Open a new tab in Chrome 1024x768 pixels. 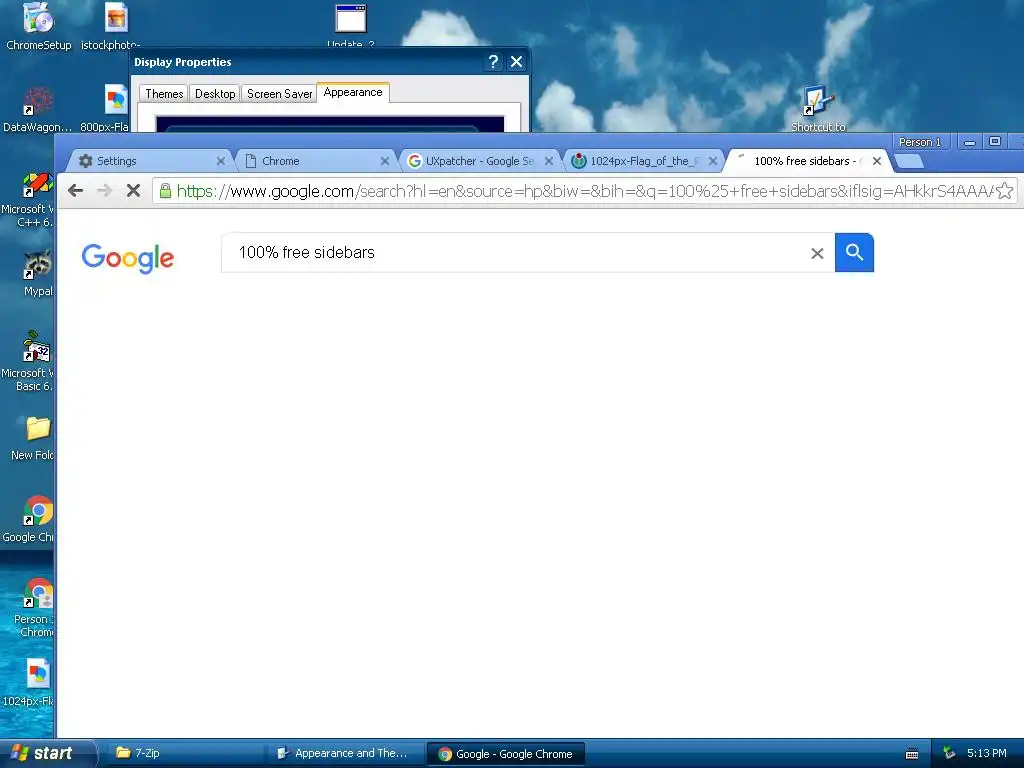point(909,161)
